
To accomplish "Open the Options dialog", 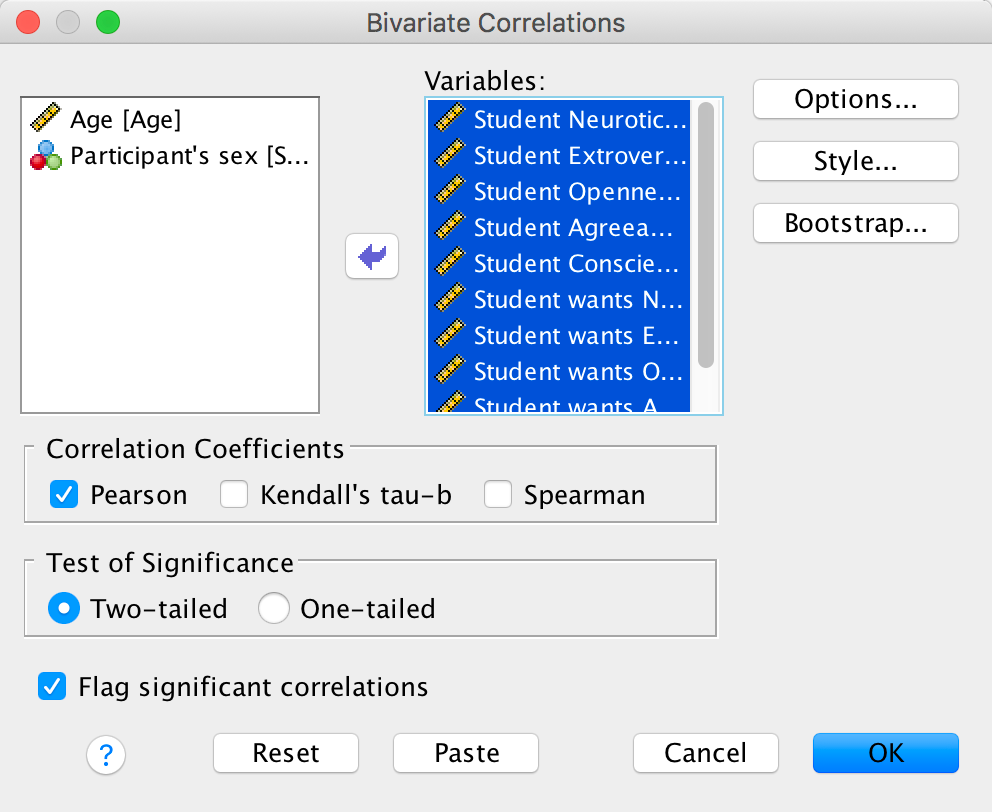I will pos(855,99).
